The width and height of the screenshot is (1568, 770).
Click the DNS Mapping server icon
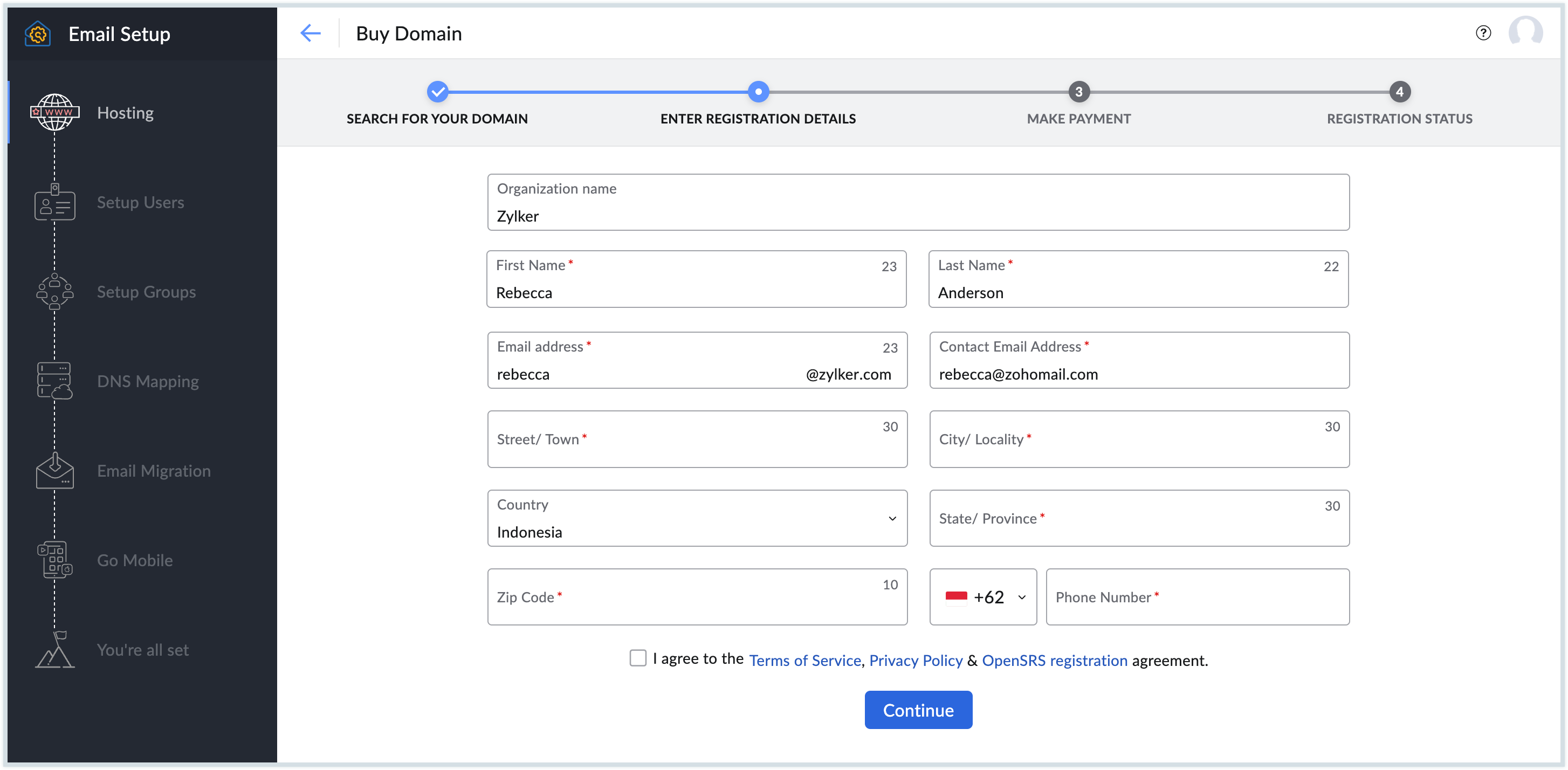55,381
